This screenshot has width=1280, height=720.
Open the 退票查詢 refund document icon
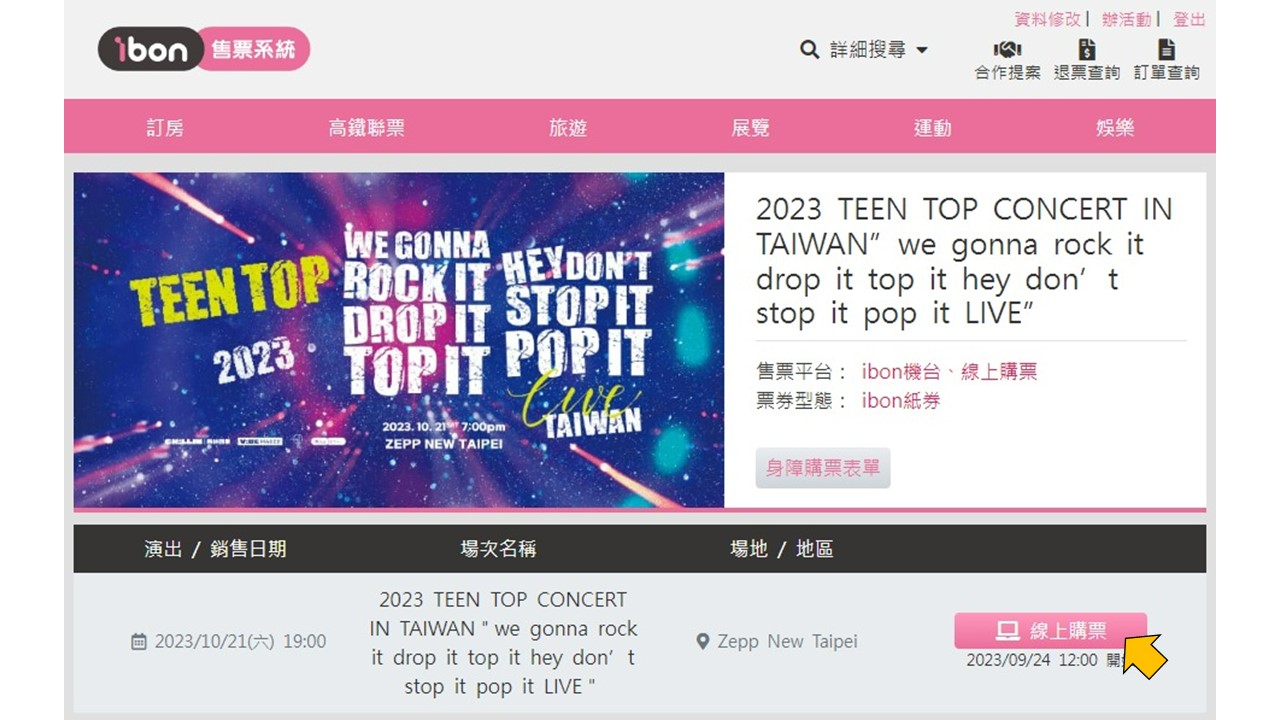[1087, 49]
